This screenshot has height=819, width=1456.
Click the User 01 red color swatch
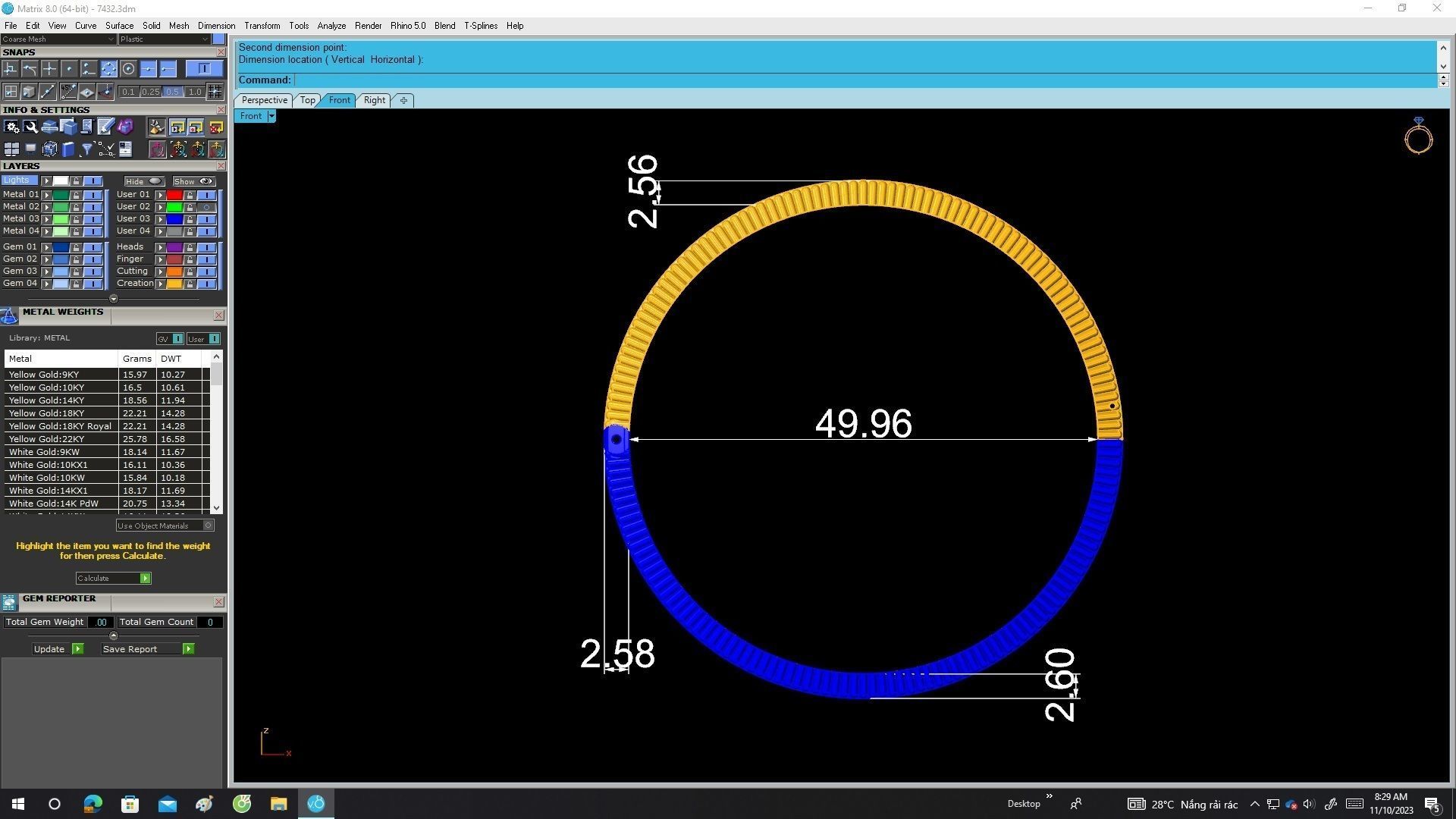click(174, 195)
